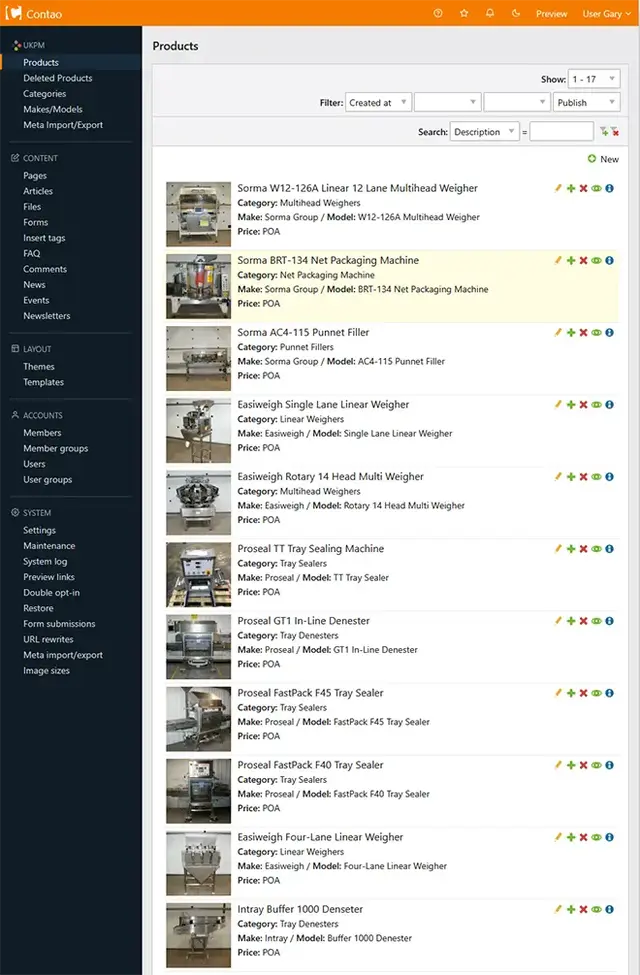This screenshot has height=975, width=640.
Task: Toggle visibility of Sorma W12-126A product
Action: click(596, 188)
